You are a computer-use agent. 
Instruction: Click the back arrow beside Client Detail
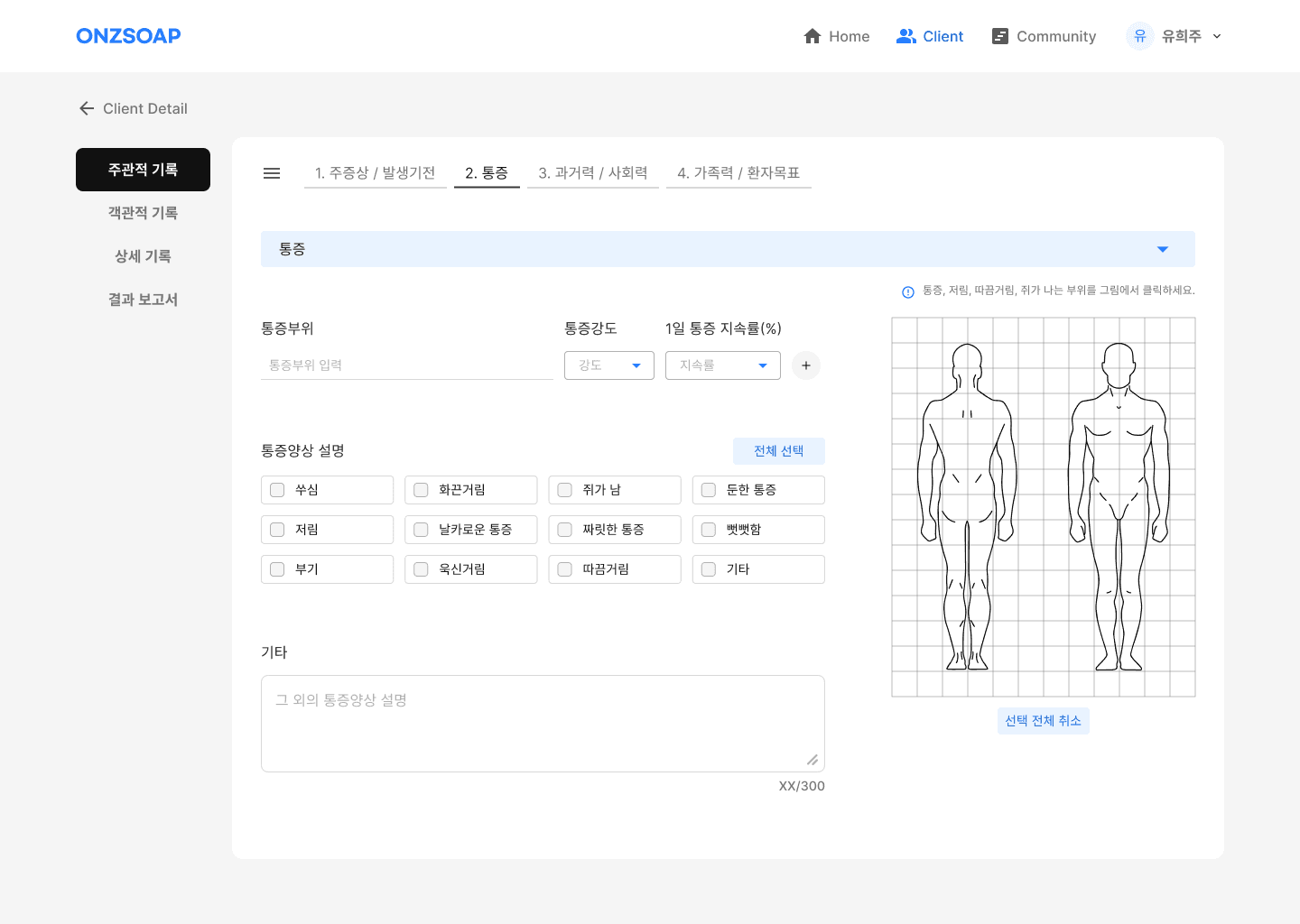[x=87, y=108]
